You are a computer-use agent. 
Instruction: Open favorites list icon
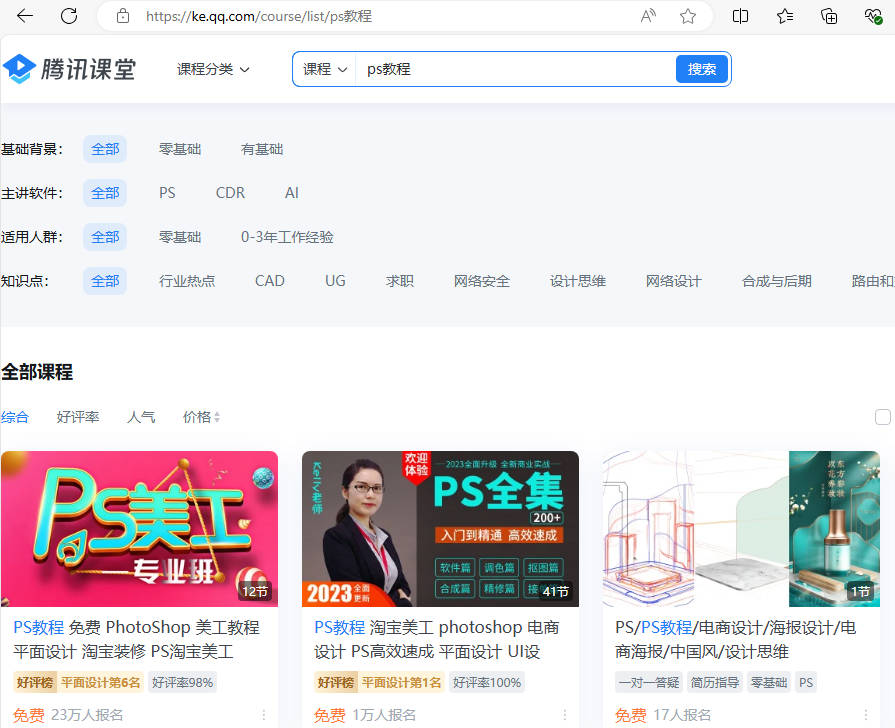click(785, 16)
